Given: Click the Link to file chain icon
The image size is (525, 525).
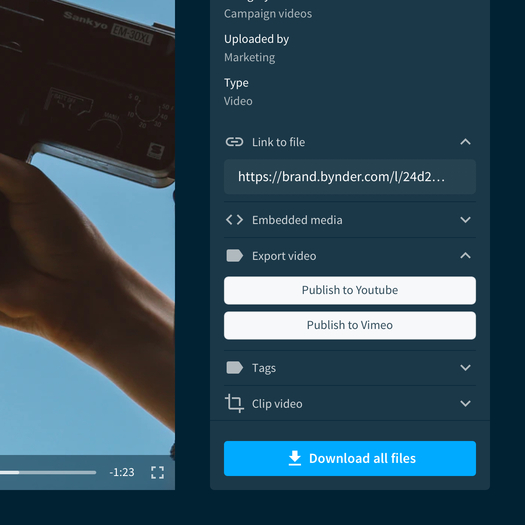Looking at the screenshot, I should pos(234,142).
